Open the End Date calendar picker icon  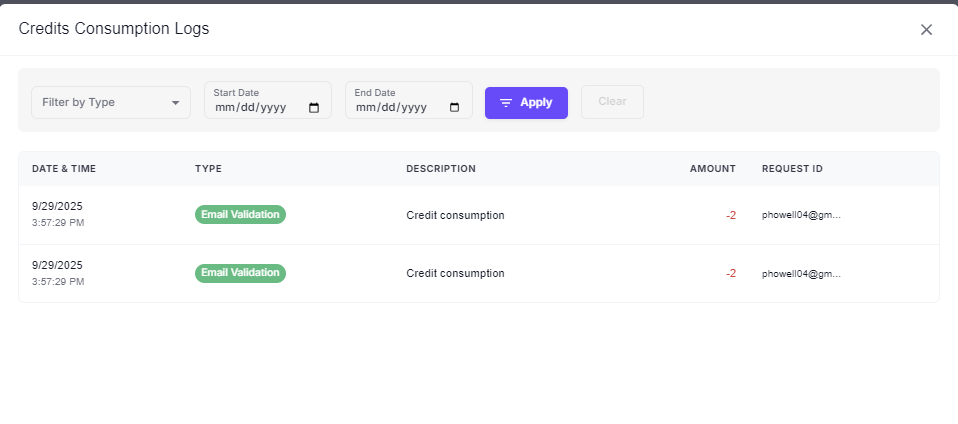[455, 108]
